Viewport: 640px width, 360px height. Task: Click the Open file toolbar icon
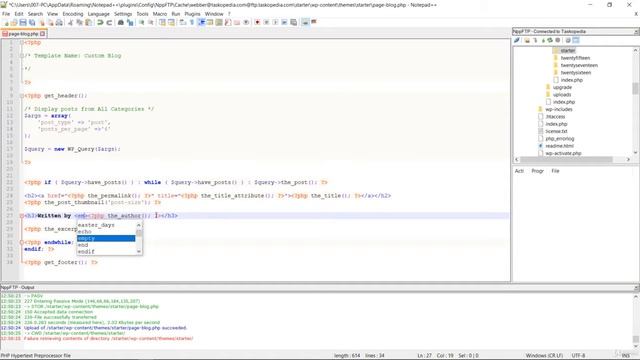[14, 22]
